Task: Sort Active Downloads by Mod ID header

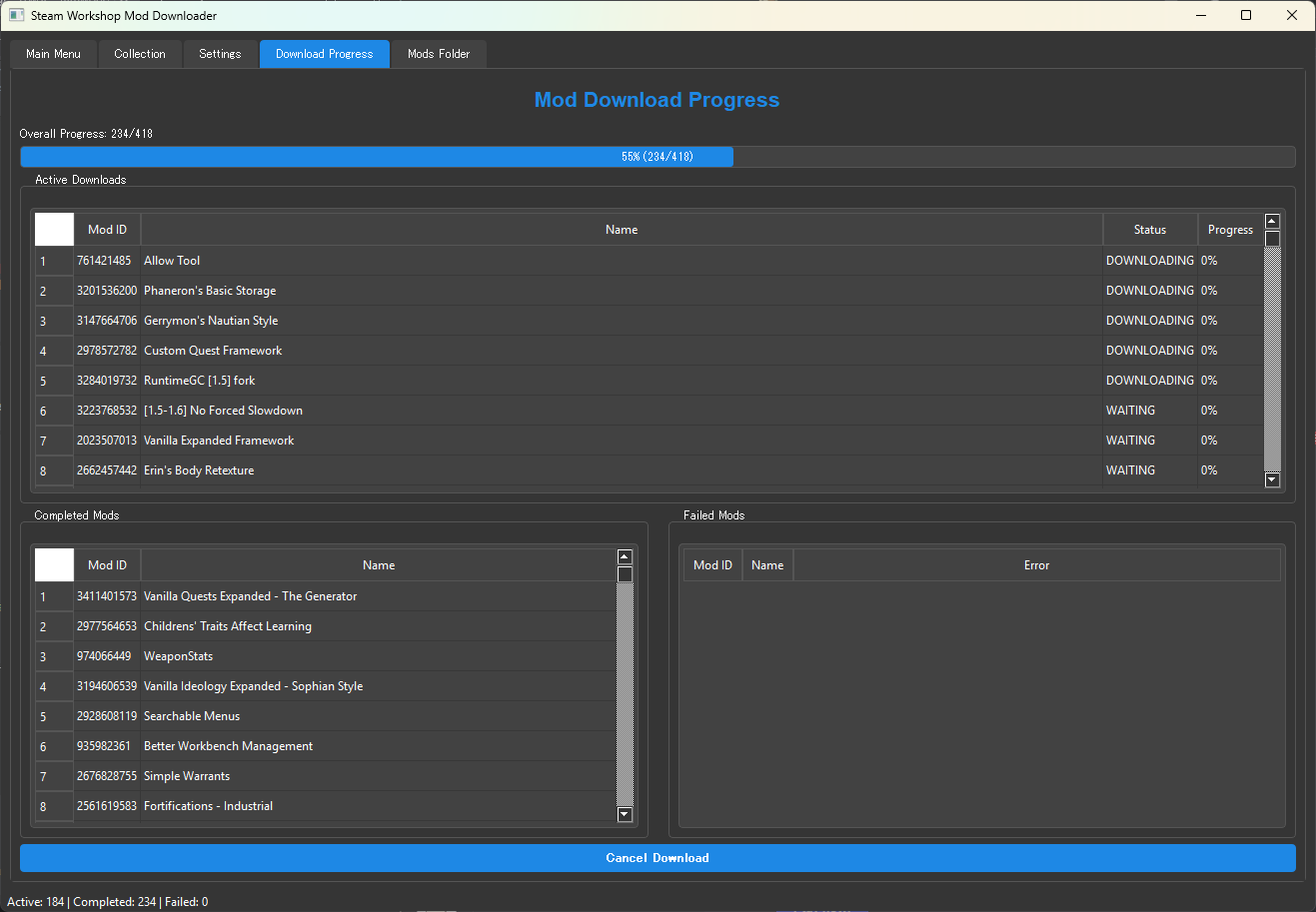Action: [x=107, y=230]
